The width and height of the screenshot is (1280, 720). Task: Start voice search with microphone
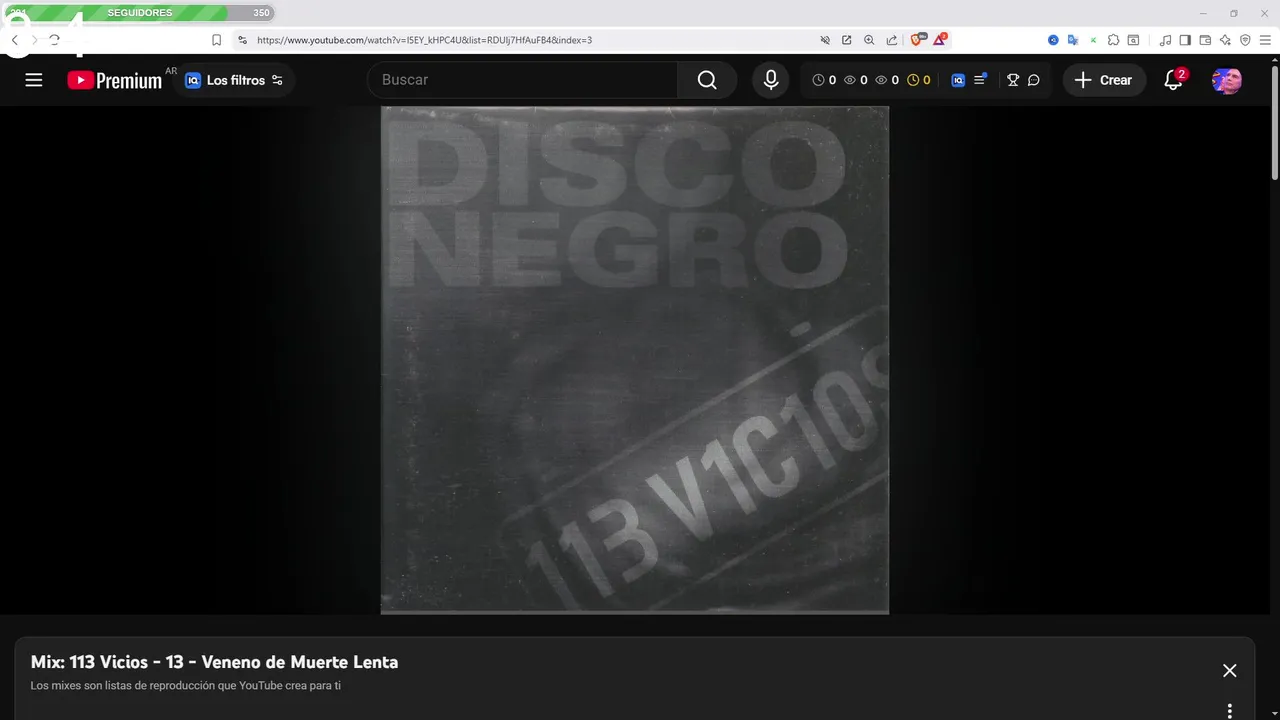coord(771,80)
